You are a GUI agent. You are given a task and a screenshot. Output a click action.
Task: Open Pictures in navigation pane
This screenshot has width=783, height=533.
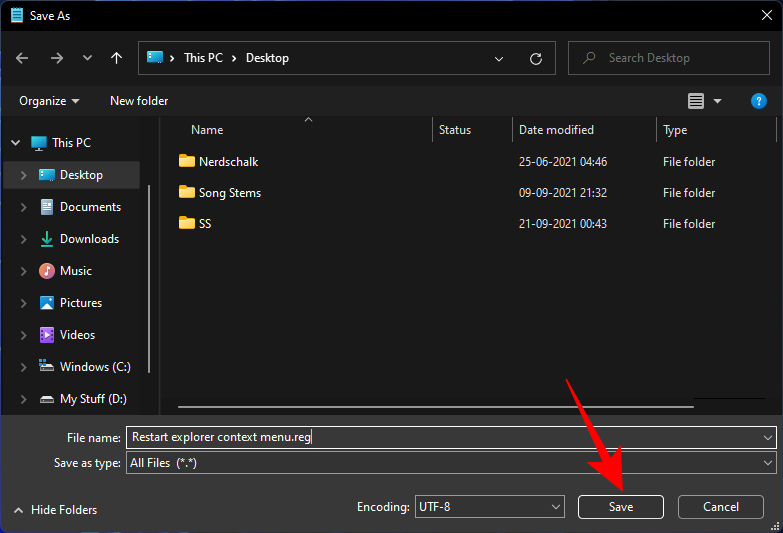(80, 303)
